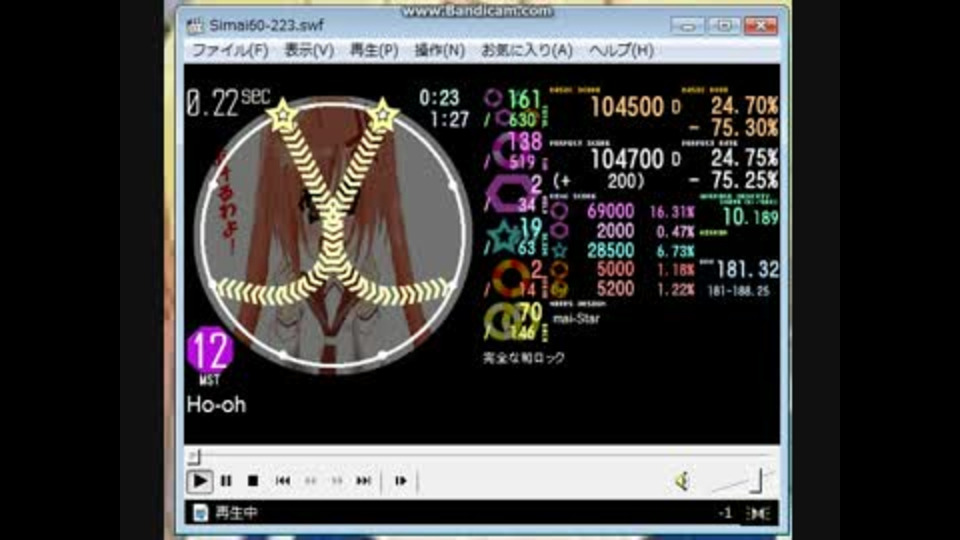Click the Play button in the control bar
This screenshot has height=540, width=960.
[200, 481]
